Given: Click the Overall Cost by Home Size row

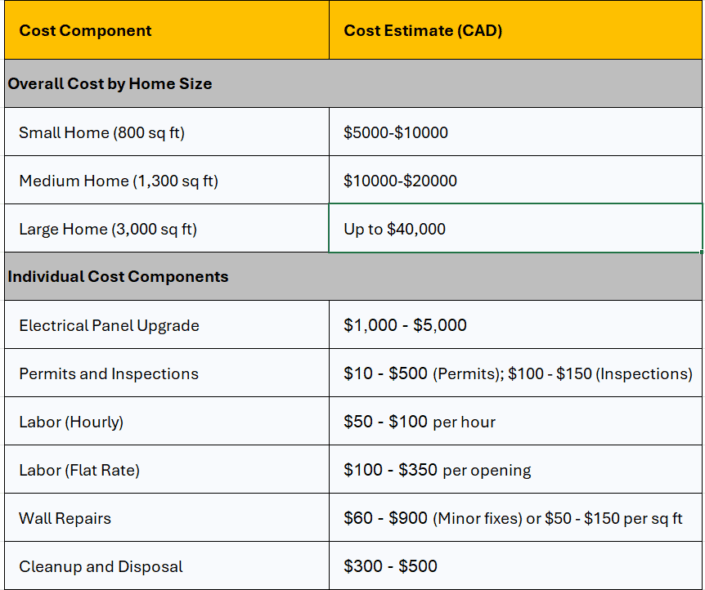Looking at the screenshot, I should coord(353,84).
